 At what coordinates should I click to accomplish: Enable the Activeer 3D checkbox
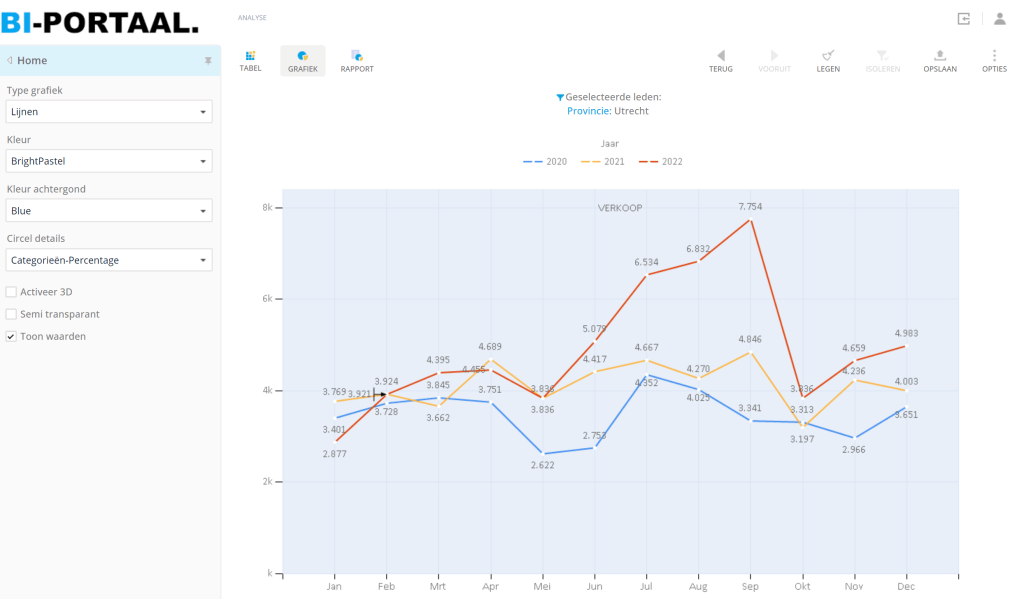[11, 292]
